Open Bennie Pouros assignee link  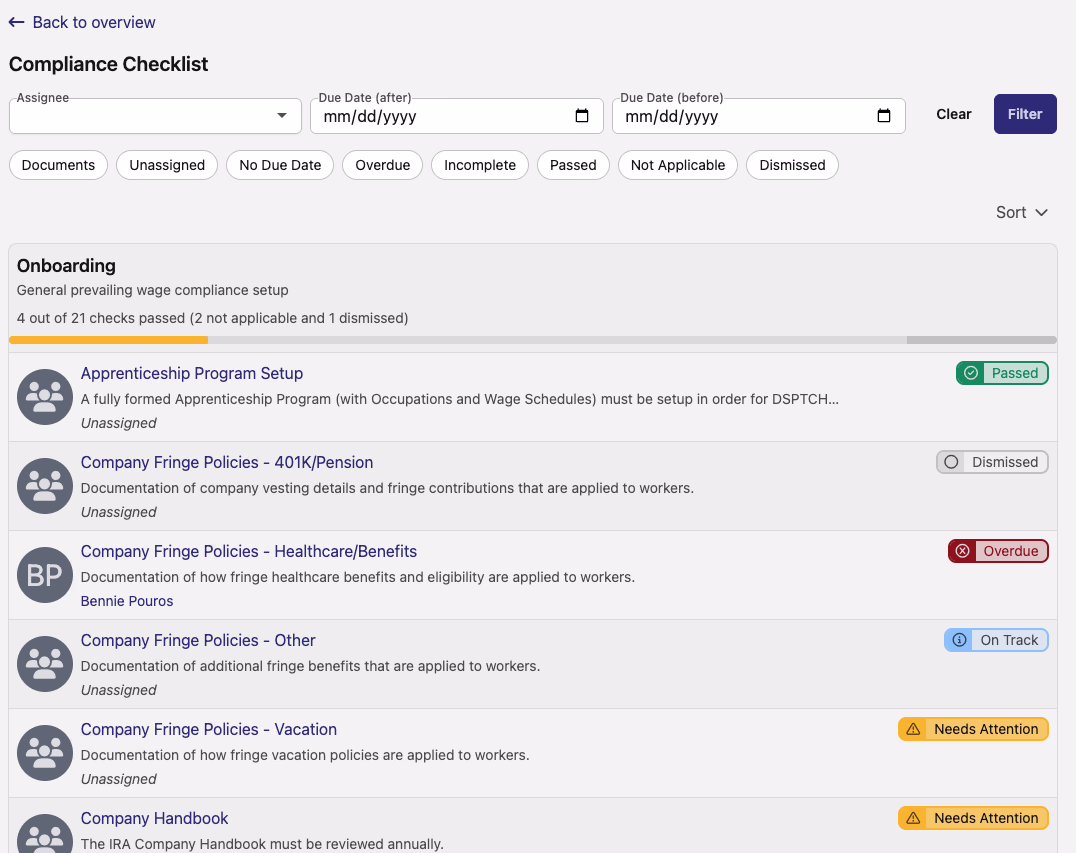(x=127, y=601)
